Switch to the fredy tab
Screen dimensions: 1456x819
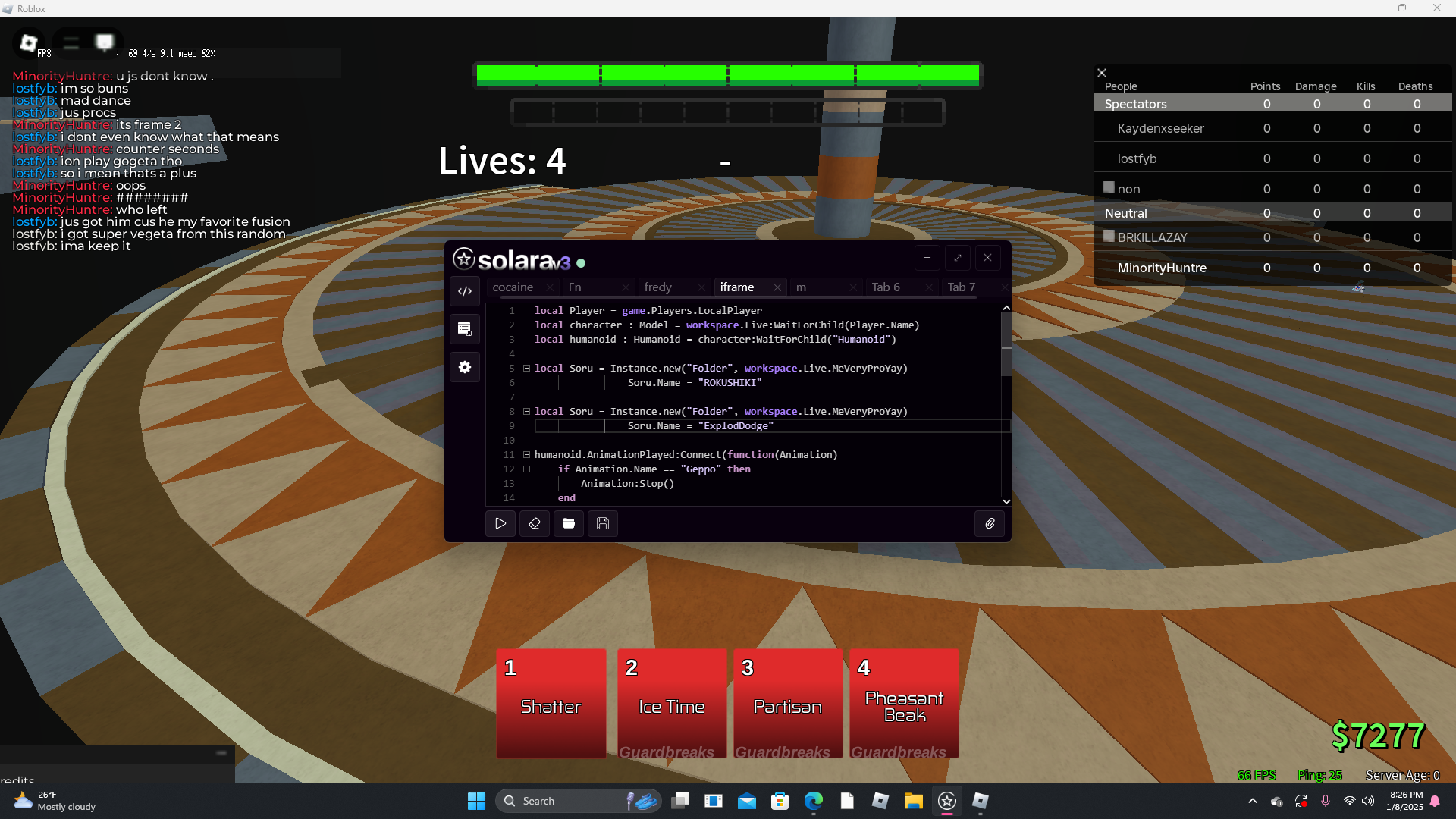(658, 287)
